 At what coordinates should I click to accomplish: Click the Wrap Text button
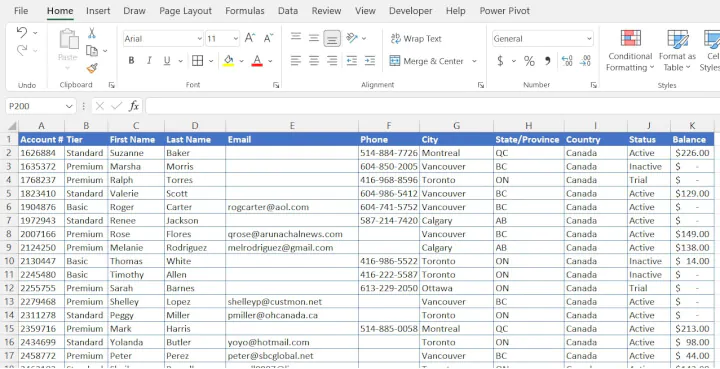[416, 39]
